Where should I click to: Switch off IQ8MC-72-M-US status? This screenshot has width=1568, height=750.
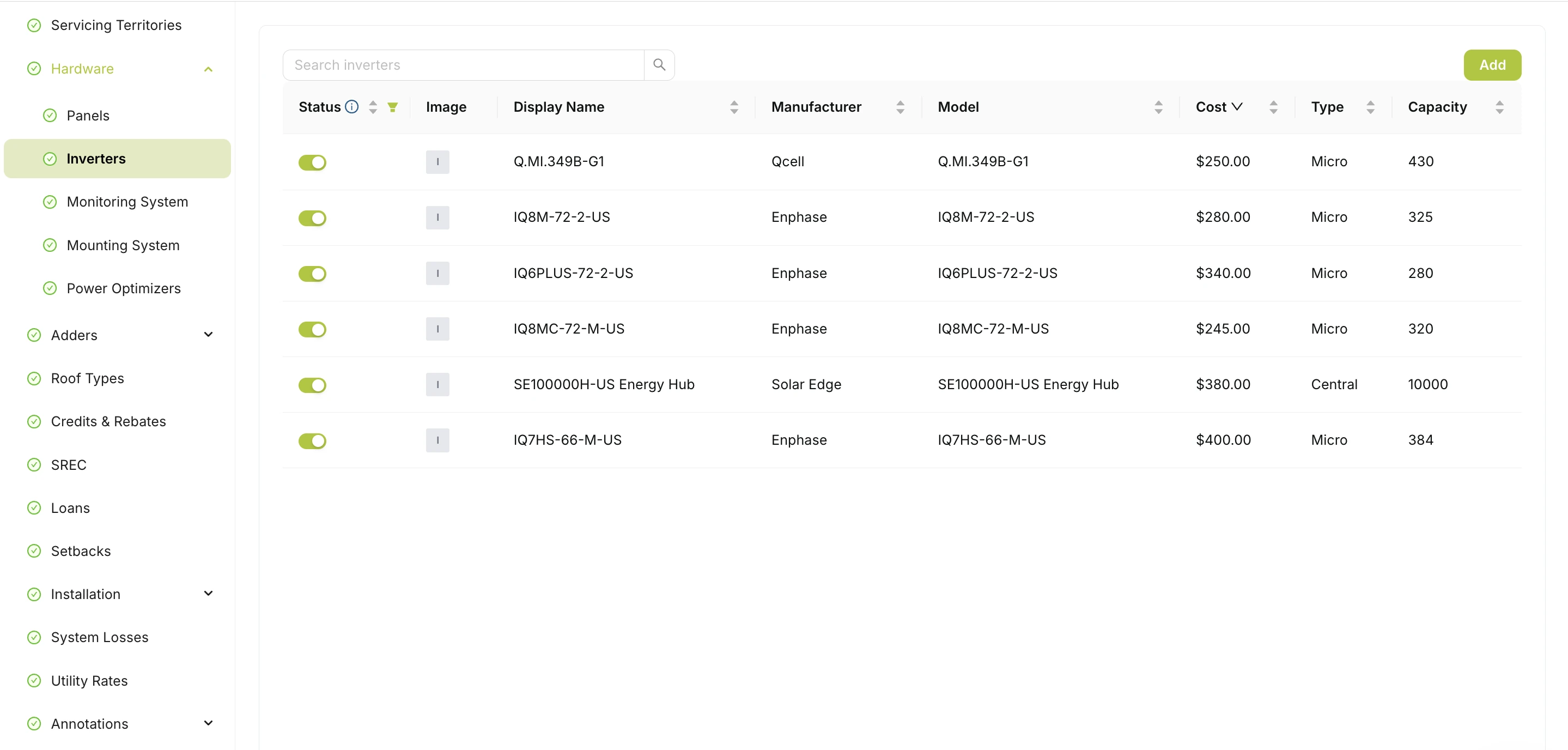(x=312, y=329)
